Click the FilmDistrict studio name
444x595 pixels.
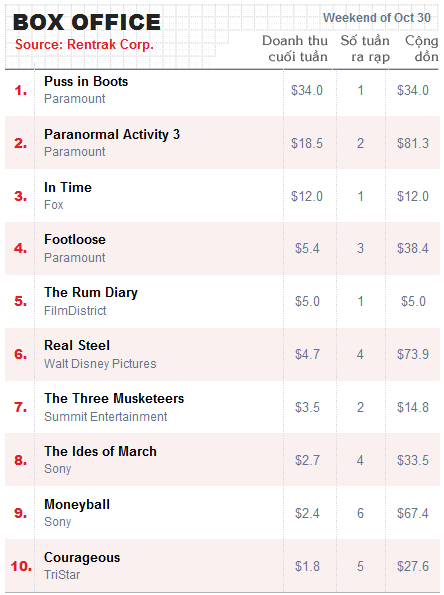pyautogui.click(x=75, y=310)
